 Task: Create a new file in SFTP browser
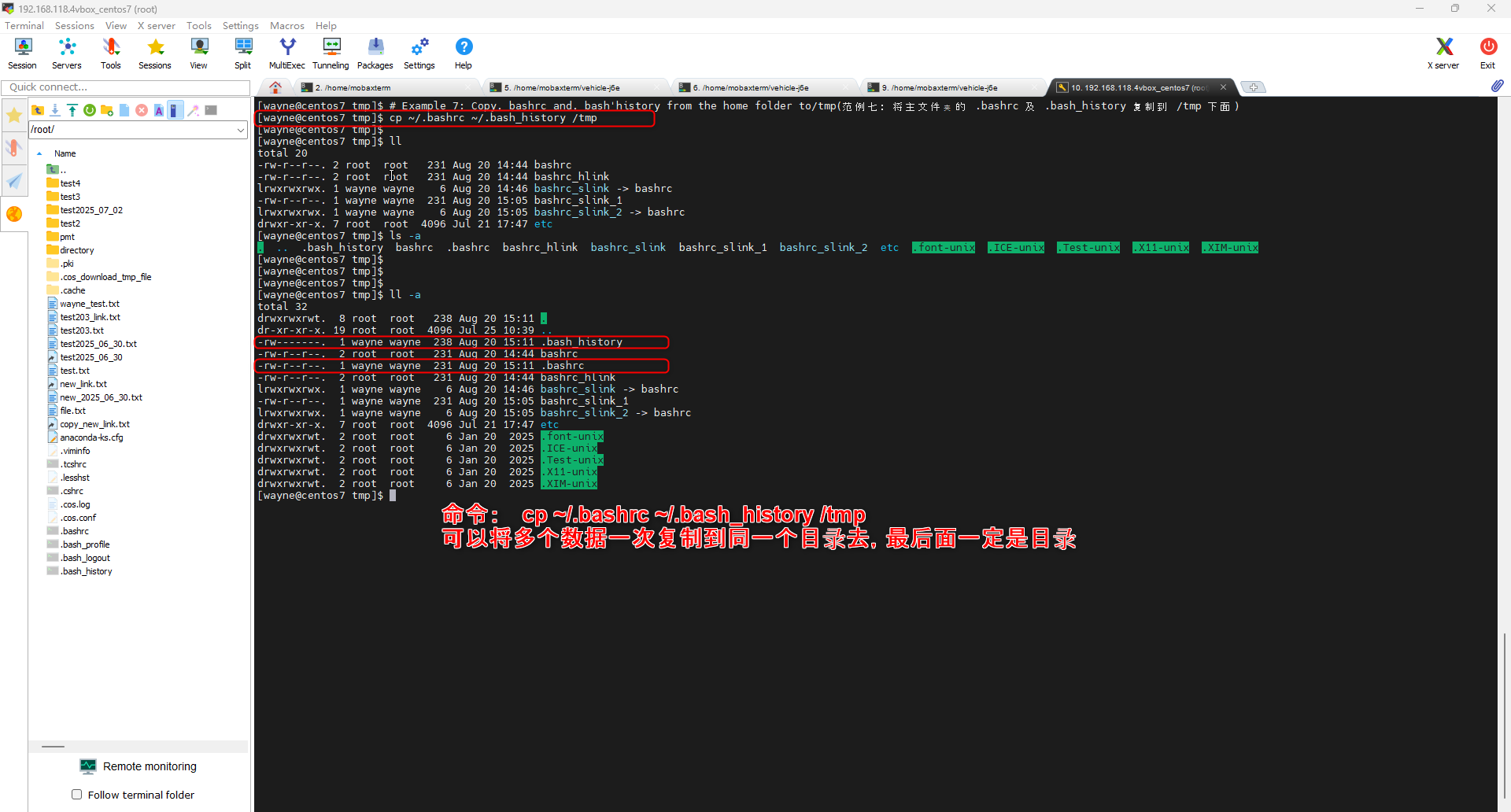point(124,110)
